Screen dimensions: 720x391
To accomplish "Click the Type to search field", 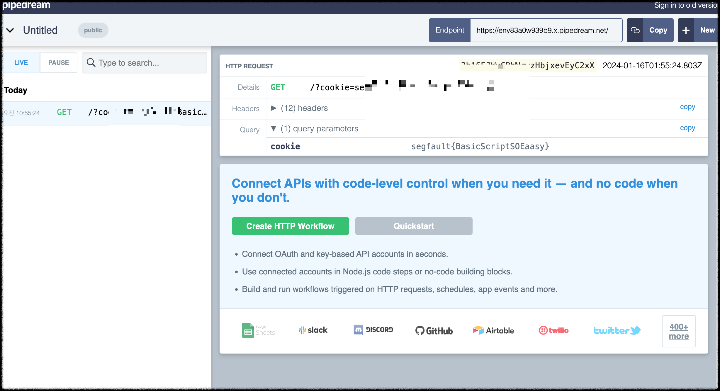I will coord(145,63).
